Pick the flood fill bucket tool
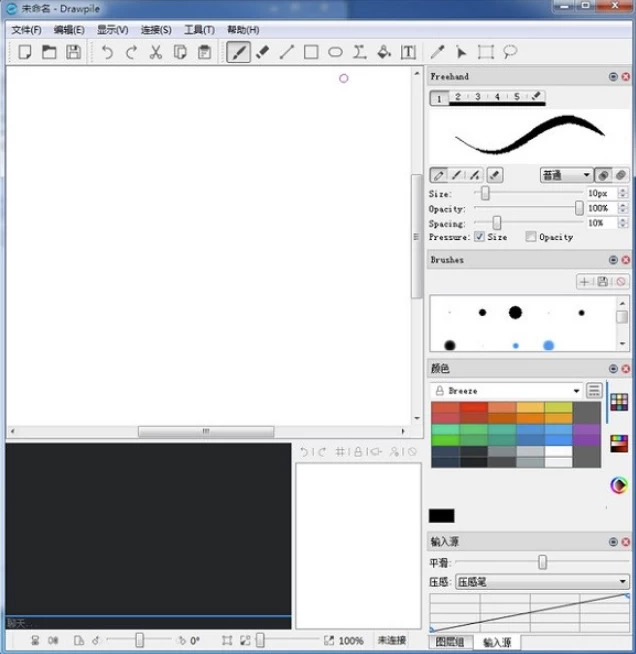 pyautogui.click(x=385, y=52)
